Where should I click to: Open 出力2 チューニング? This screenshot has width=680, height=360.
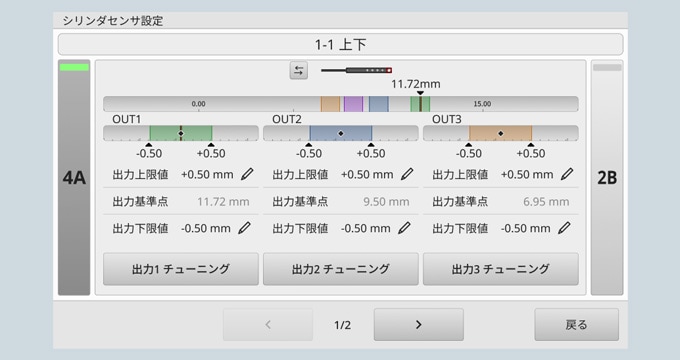coord(341,269)
